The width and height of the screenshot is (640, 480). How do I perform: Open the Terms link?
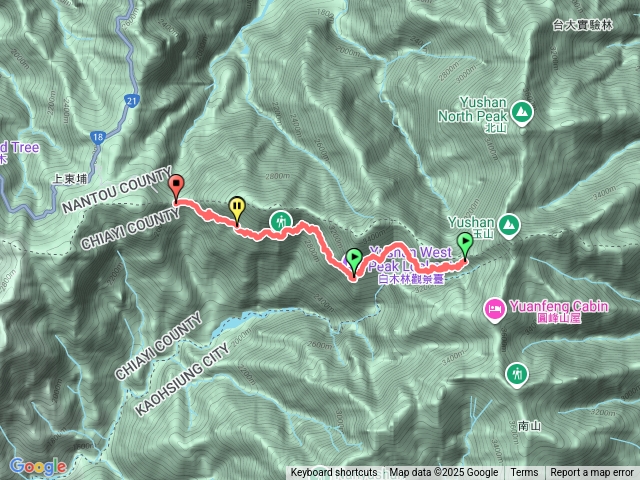(x=524, y=473)
